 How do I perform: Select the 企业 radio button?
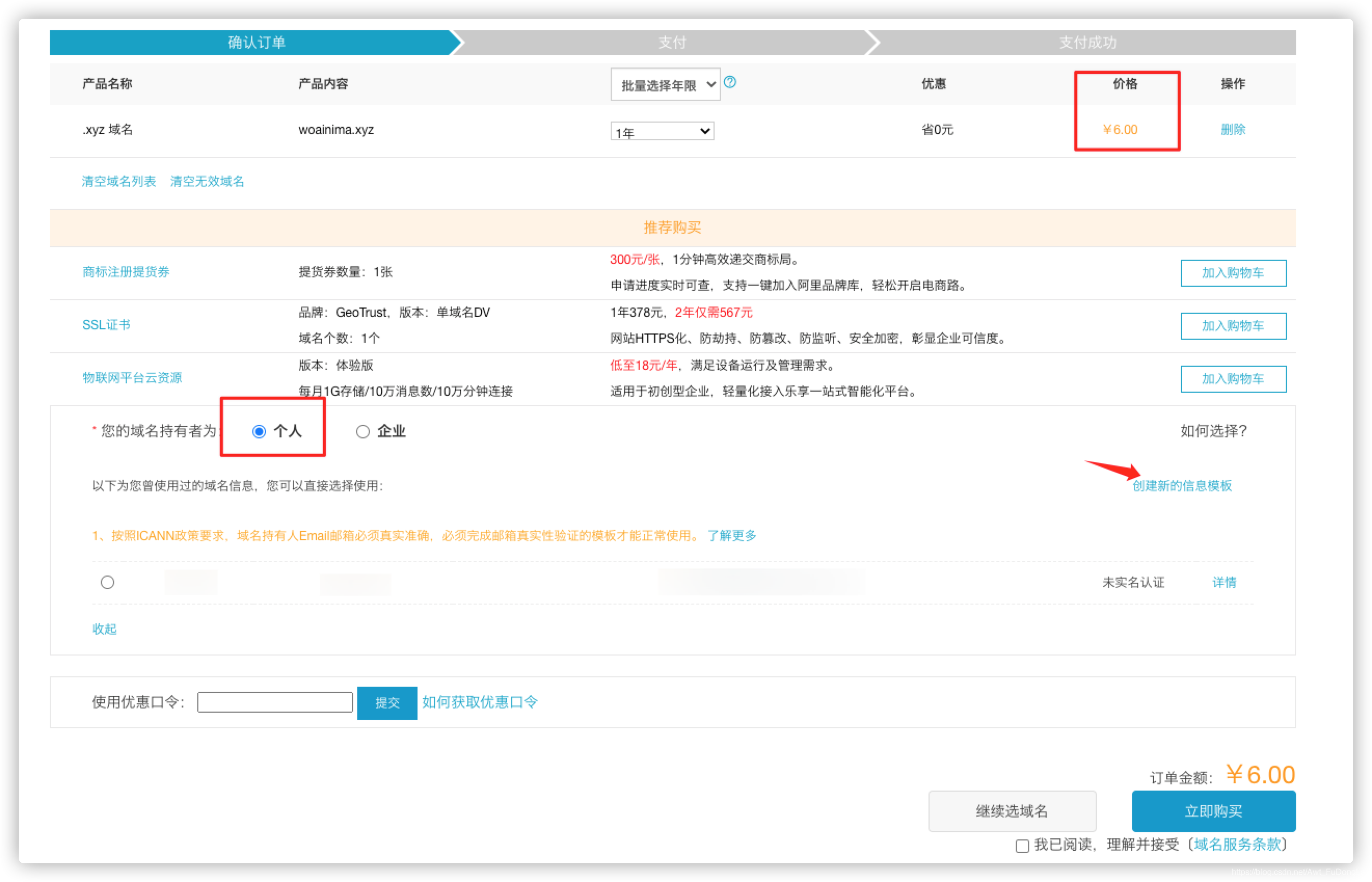coord(362,432)
